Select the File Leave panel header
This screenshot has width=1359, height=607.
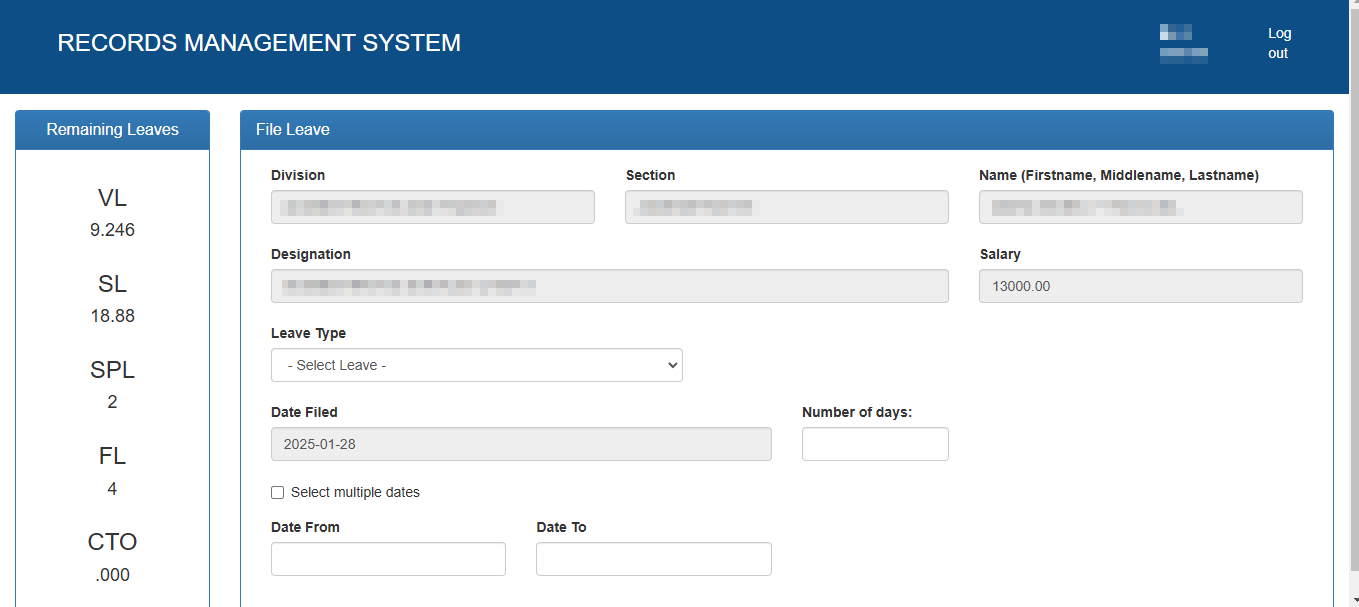point(786,130)
